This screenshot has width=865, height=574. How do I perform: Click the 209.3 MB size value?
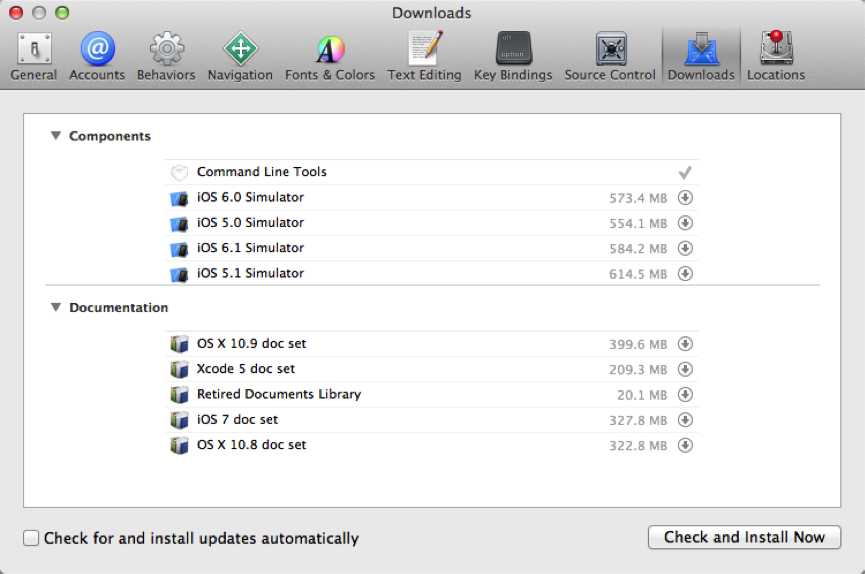tap(638, 370)
